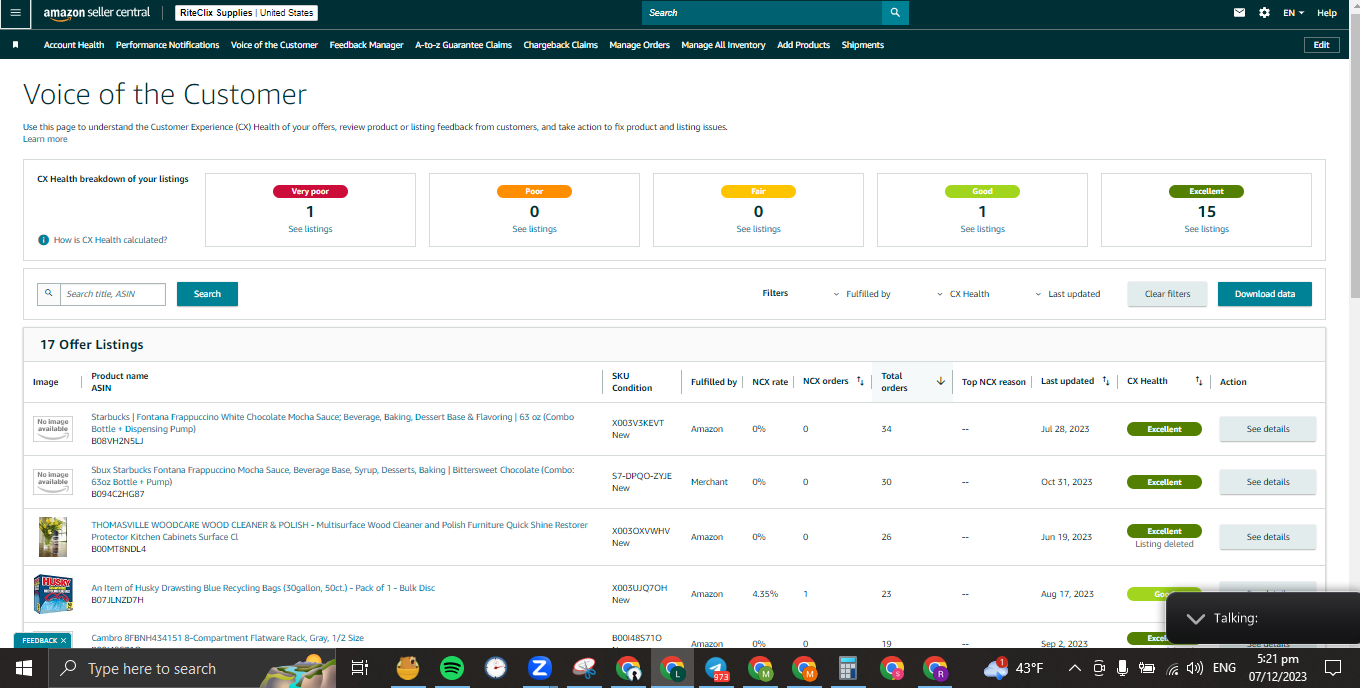The height and width of the screenshot is (688, 1360).
Task: Click the teal Search button
Action: pyautogui.click(x=207, y=294)
